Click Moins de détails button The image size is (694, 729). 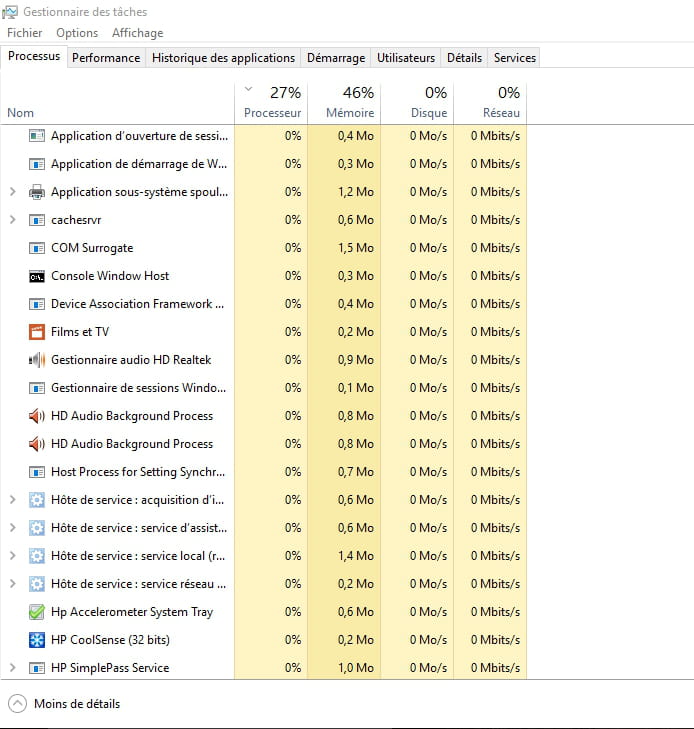(64, 704)
